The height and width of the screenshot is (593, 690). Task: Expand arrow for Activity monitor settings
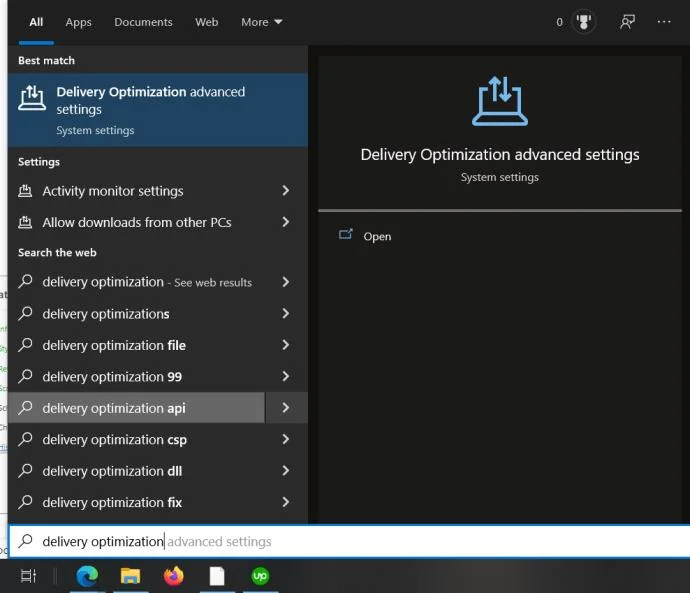[286, 190]
